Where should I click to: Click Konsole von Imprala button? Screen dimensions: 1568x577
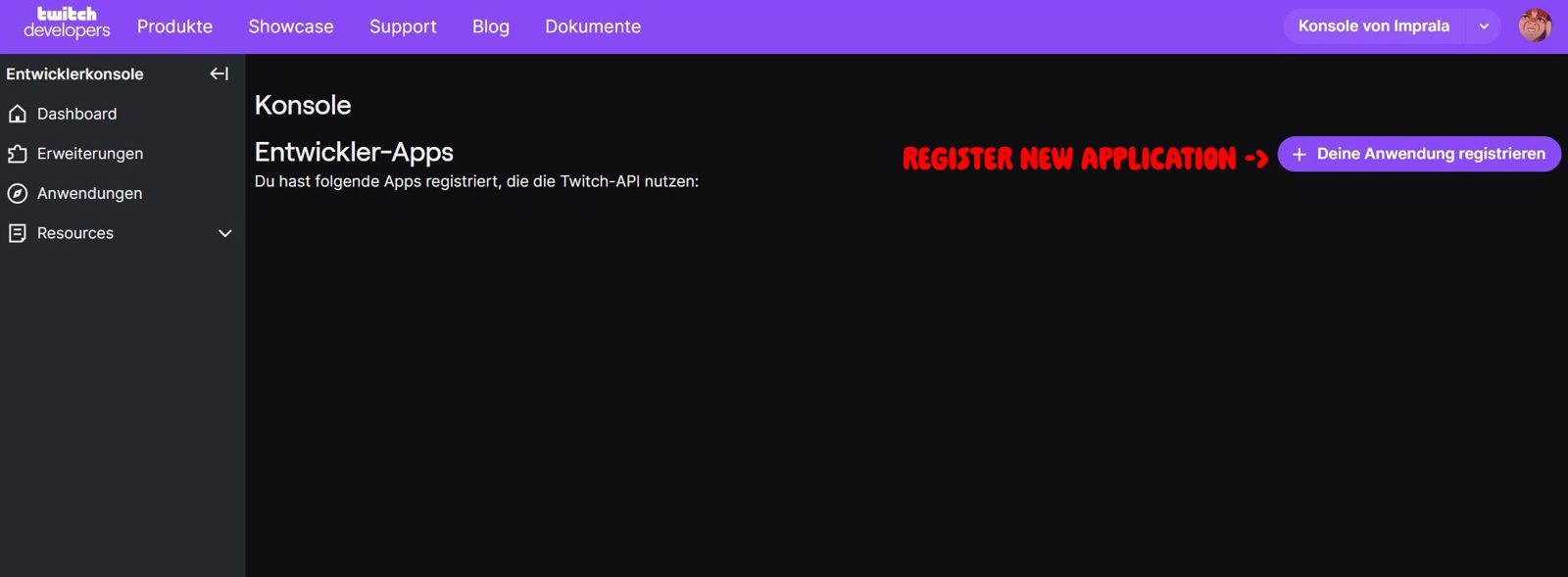coord(1374,26)
